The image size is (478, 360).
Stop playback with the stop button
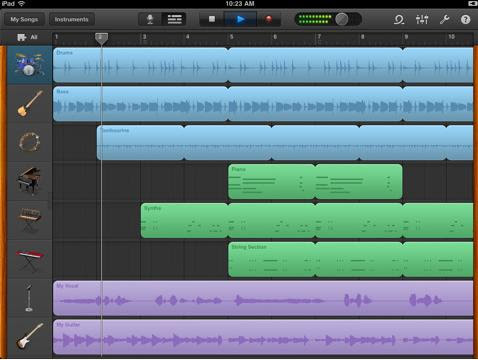click(212, 19)
